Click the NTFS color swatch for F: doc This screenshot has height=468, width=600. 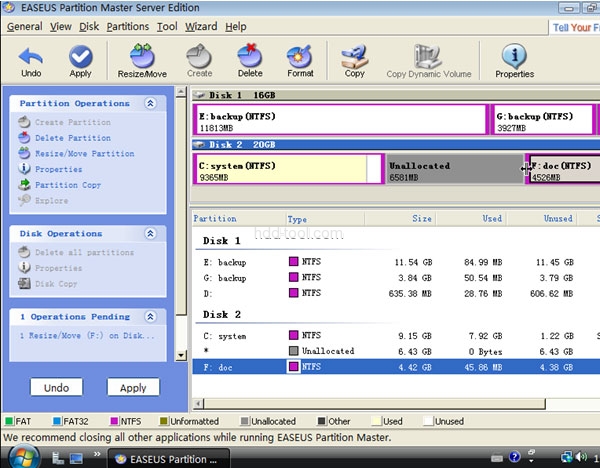click(293, 367)
